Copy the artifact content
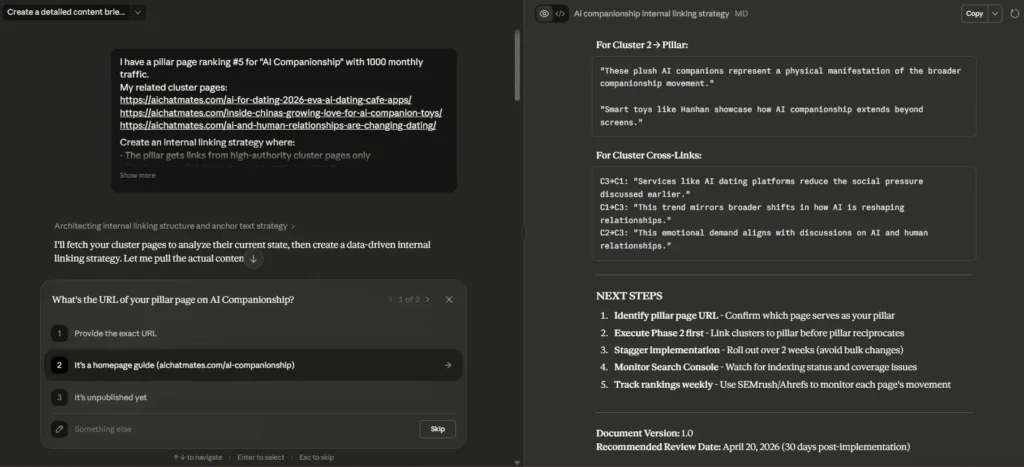1024x467 pixels. coord(974,14)
